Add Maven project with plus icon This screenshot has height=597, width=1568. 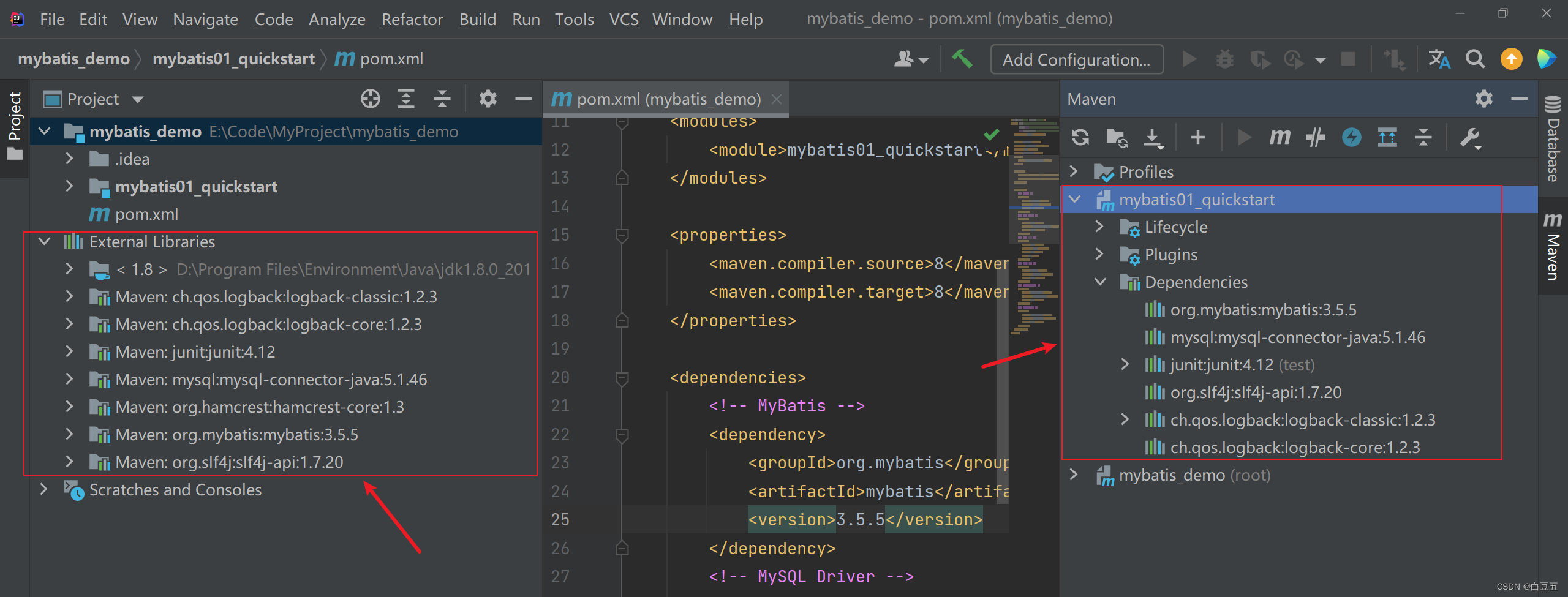point(1198,137)
